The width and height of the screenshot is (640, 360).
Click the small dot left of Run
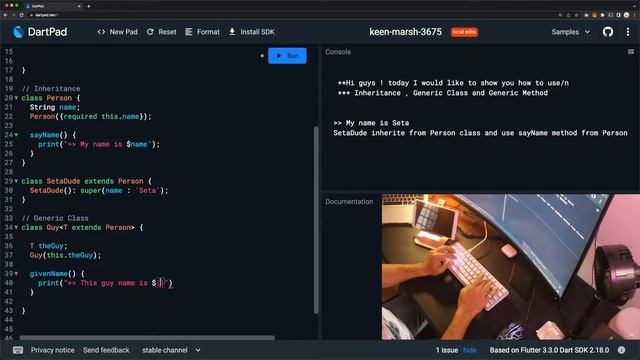click(262, 56)
